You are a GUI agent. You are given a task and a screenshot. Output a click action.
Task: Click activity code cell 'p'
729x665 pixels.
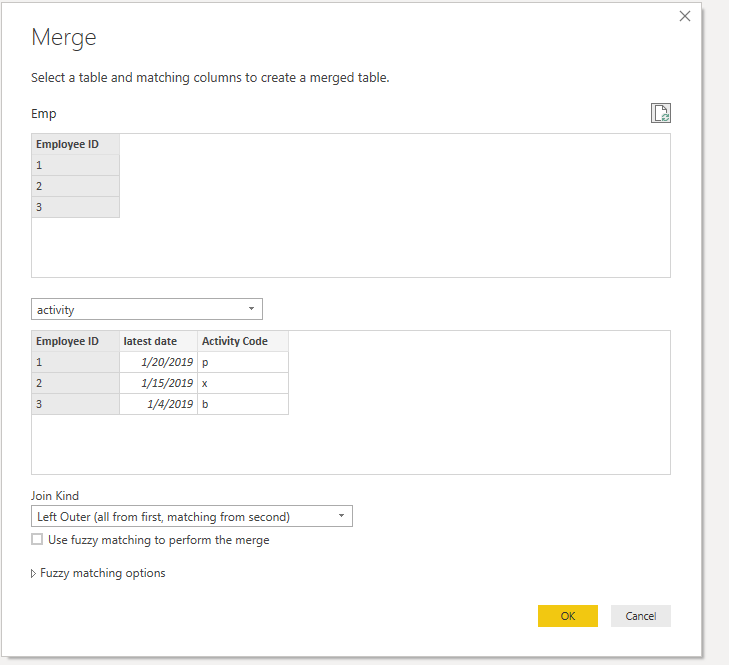(x=243, y=362)
